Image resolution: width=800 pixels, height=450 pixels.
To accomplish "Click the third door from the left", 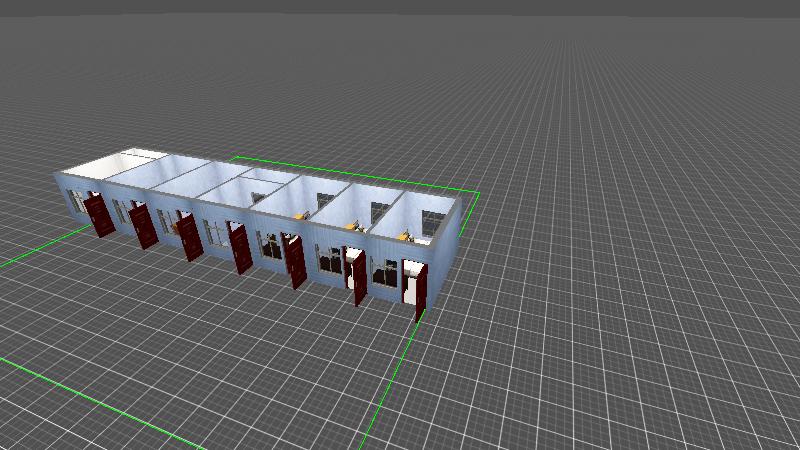I will (x=189, y=237).
